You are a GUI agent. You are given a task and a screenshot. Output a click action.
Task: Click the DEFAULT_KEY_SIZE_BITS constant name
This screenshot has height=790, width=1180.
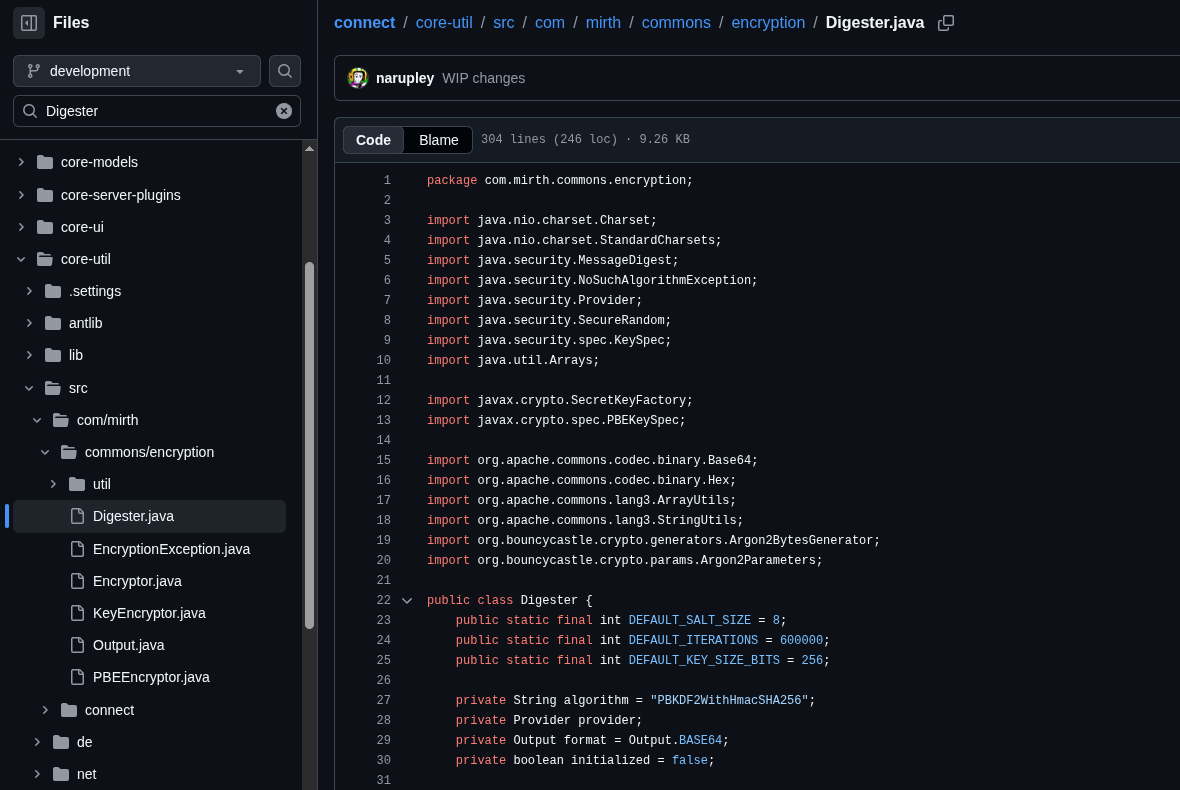click(x=704, y=661)
